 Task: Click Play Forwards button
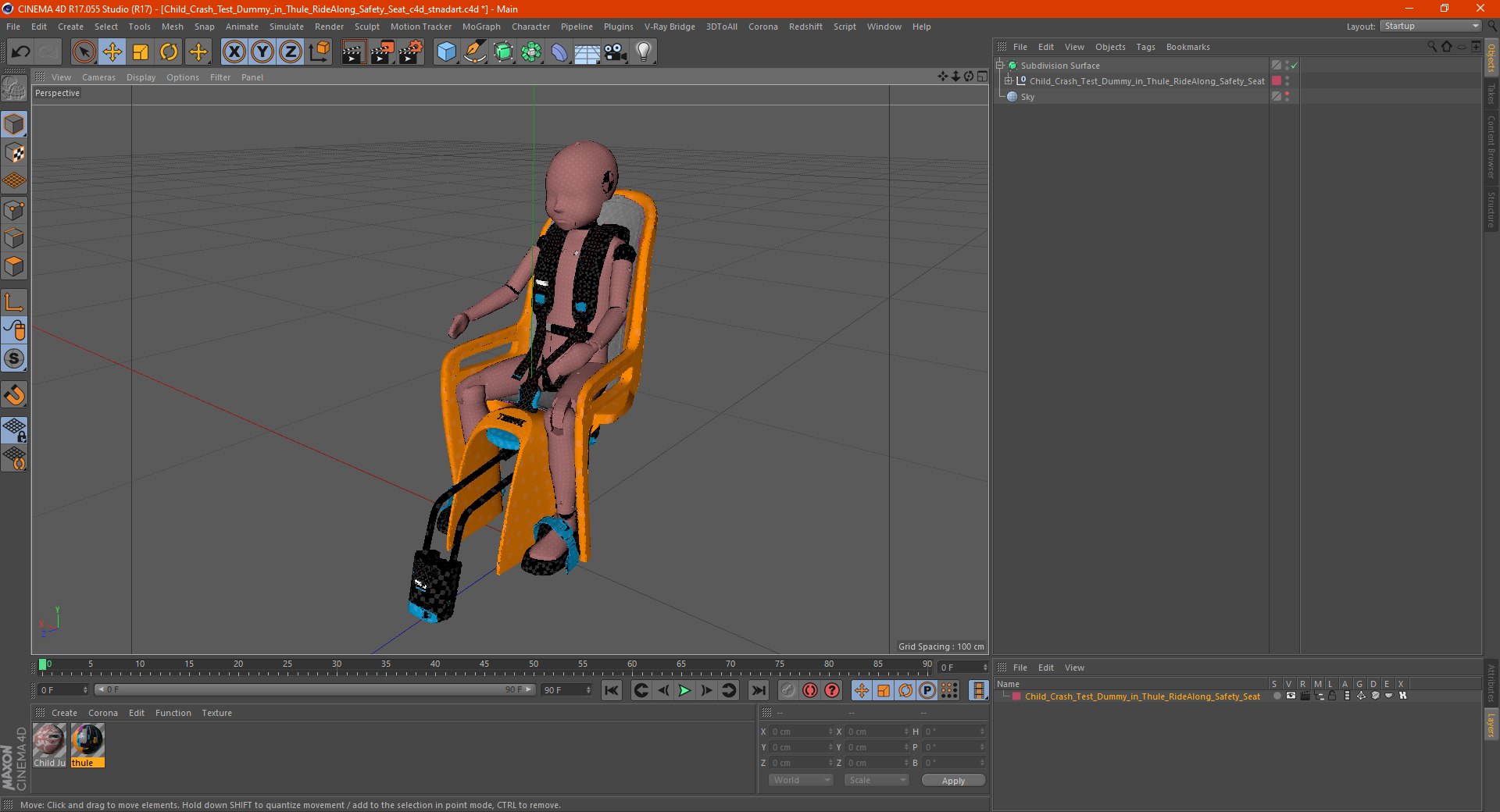coord(684,690)
